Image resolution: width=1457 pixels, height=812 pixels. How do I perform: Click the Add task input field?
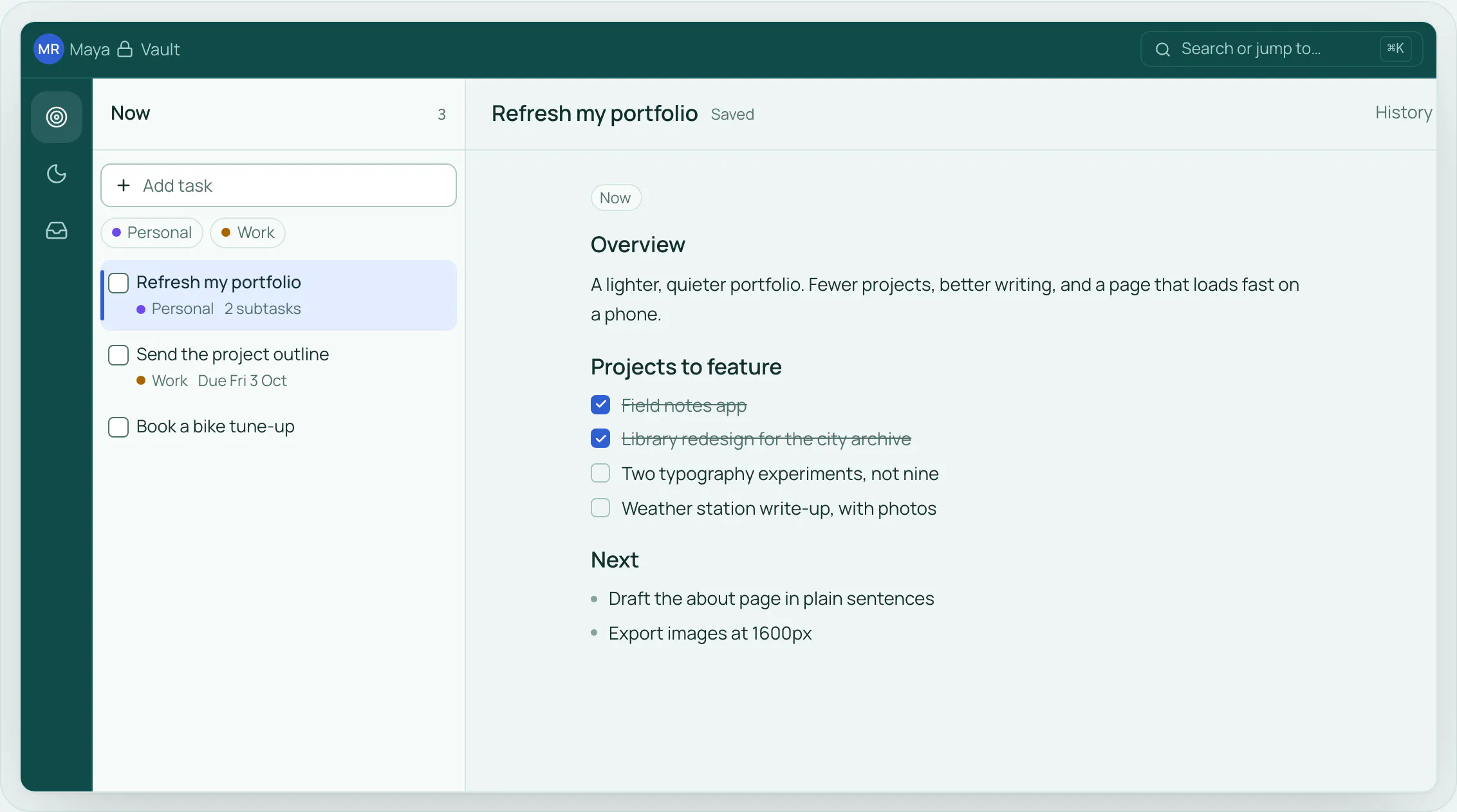(279, 185)
